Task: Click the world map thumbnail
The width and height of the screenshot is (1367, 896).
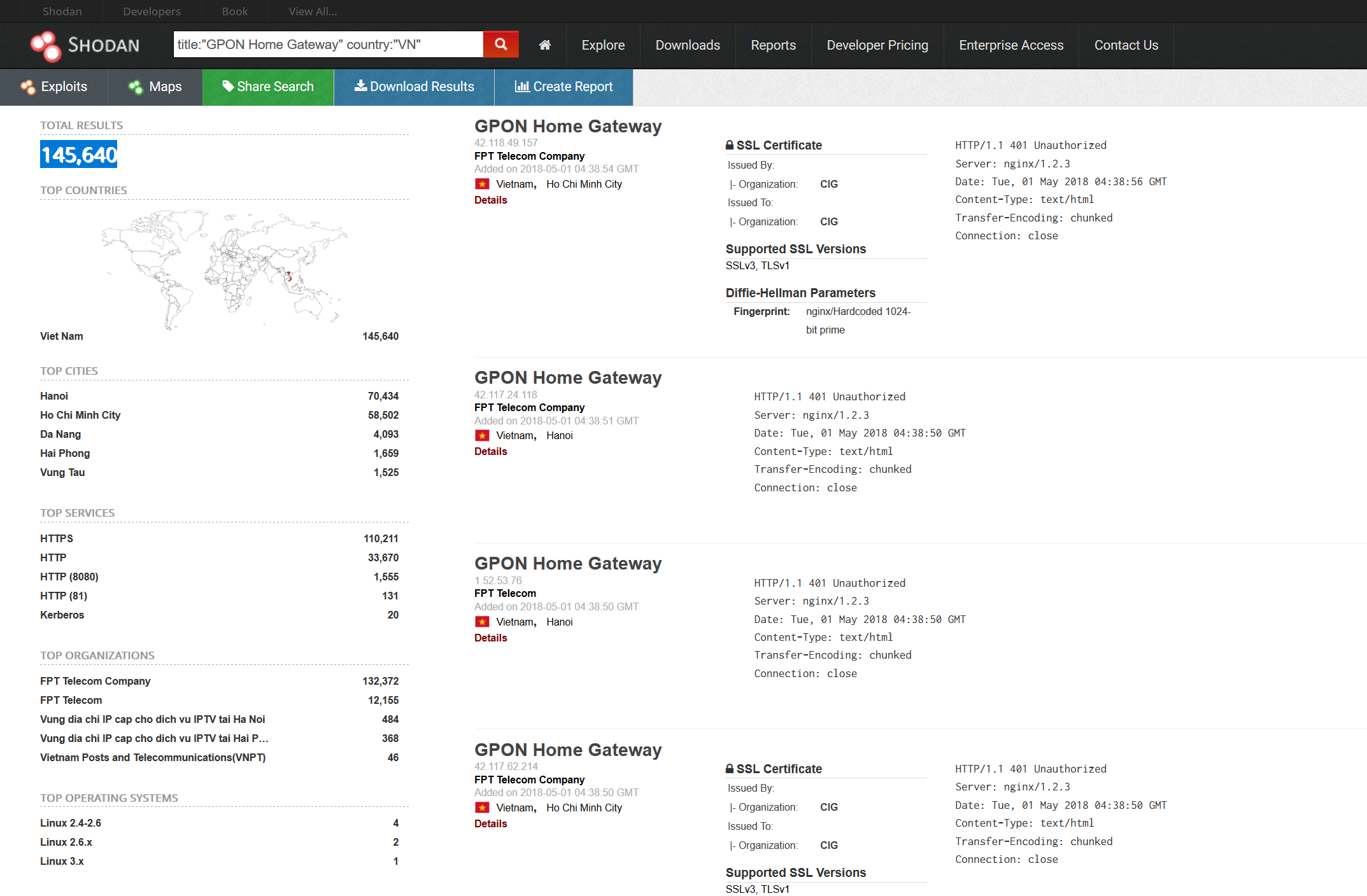Action: (223, 270)
